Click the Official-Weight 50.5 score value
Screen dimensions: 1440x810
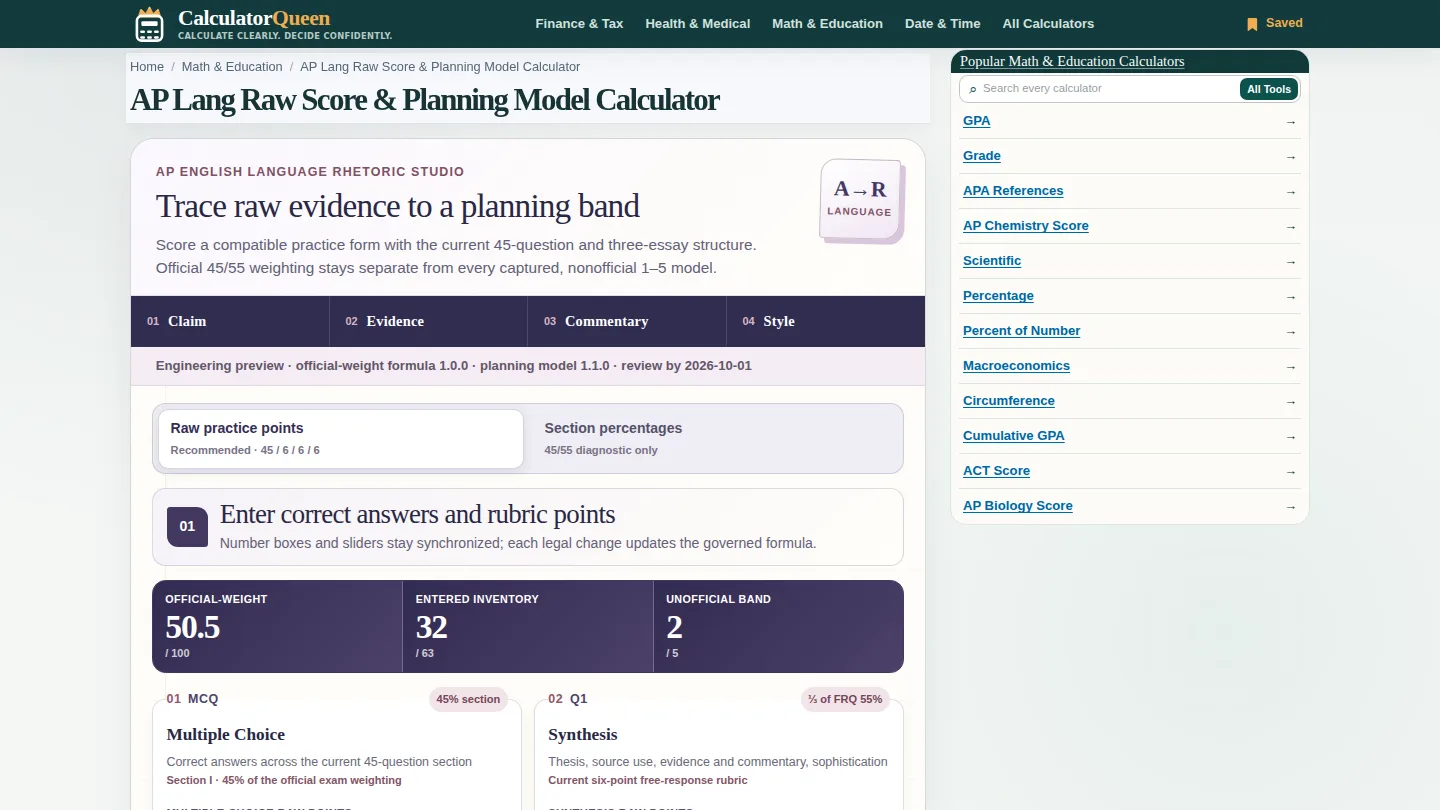193,628
